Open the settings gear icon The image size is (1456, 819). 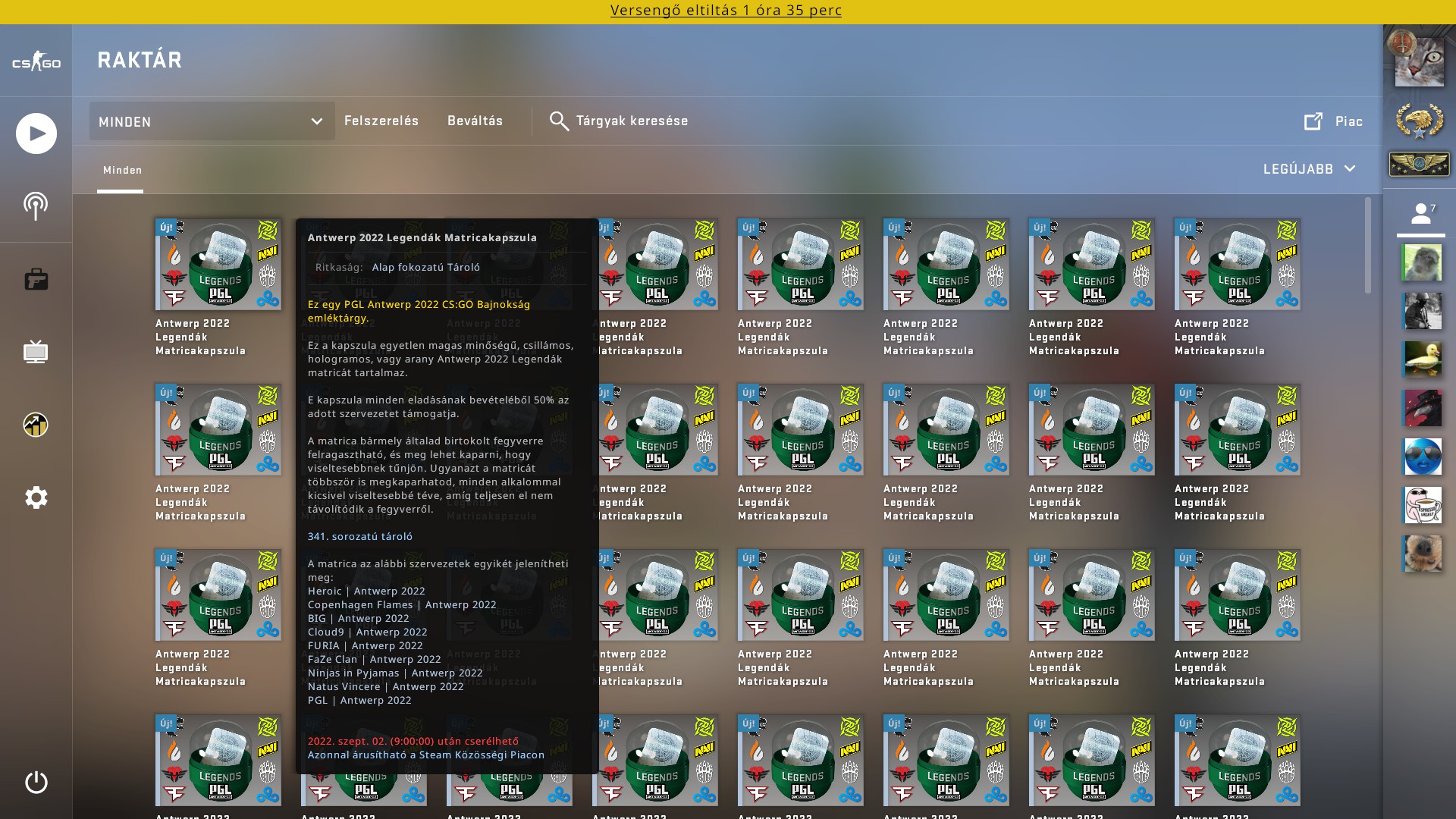tap(36, 497)
